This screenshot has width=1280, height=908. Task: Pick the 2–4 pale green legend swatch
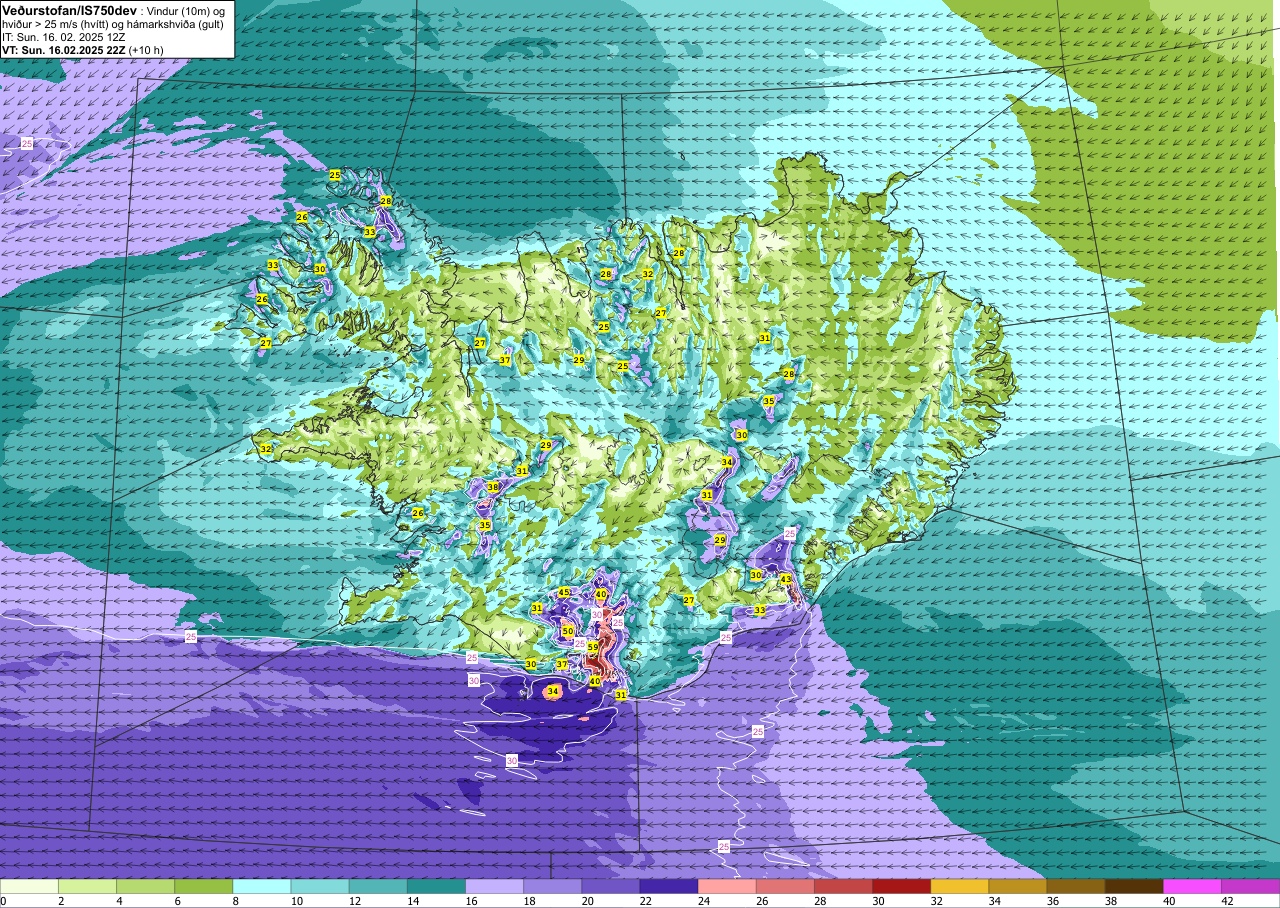pos(88,886)
